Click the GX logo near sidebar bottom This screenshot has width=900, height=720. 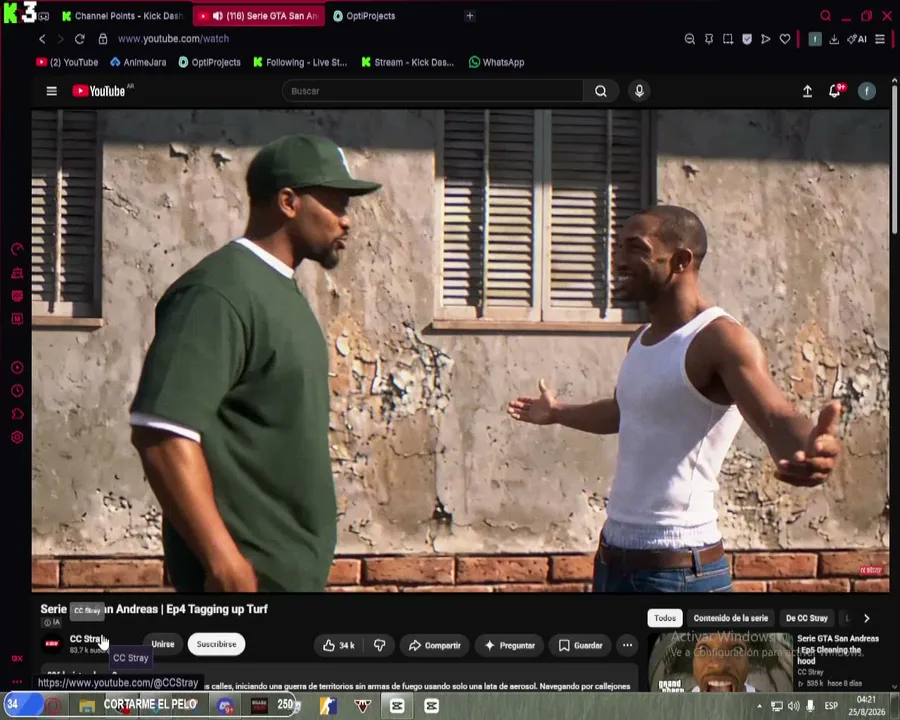pos(17,658)
